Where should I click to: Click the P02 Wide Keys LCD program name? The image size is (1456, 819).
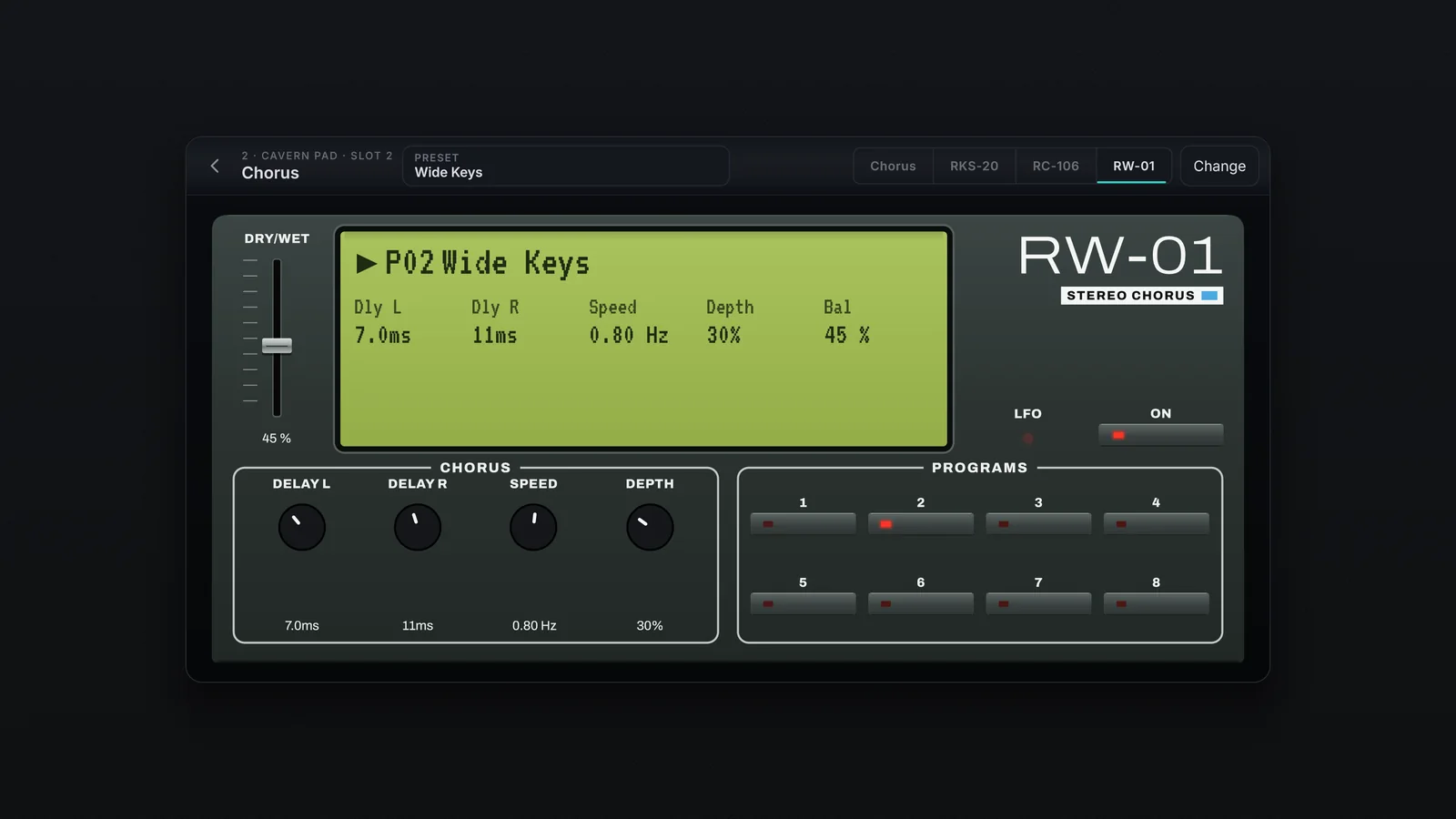pos(487,263)
